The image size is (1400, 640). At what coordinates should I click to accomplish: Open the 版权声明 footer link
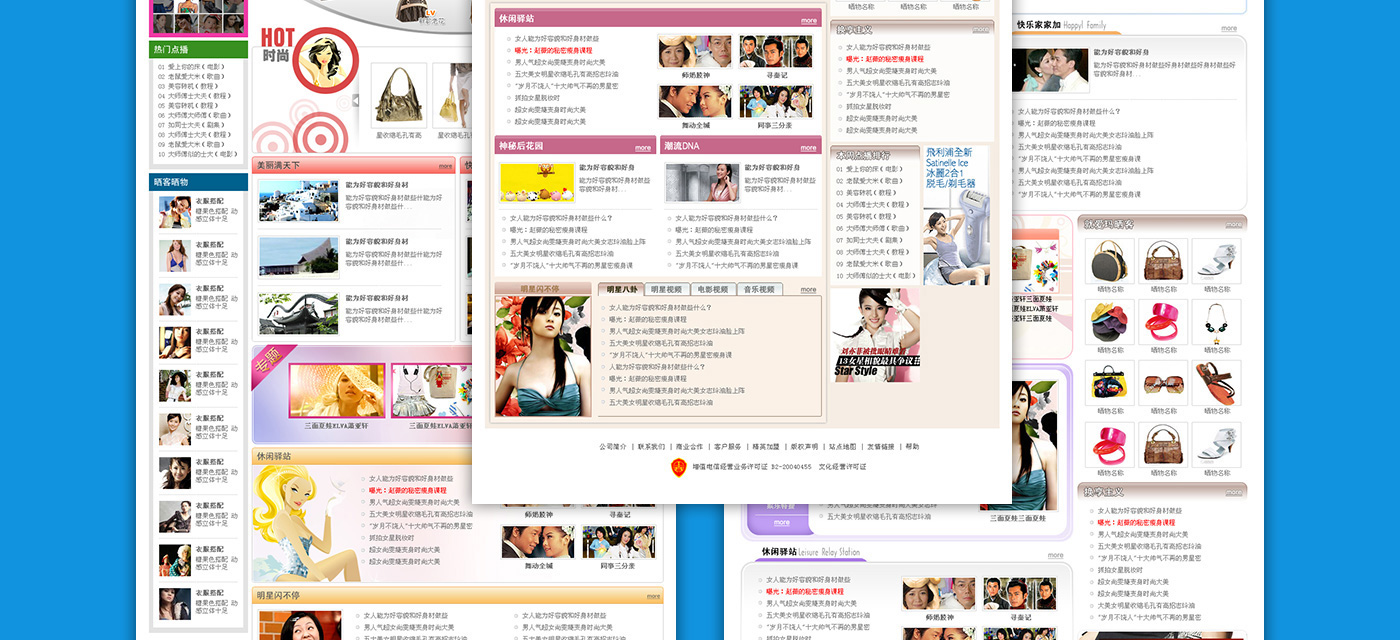click(804, 447)
